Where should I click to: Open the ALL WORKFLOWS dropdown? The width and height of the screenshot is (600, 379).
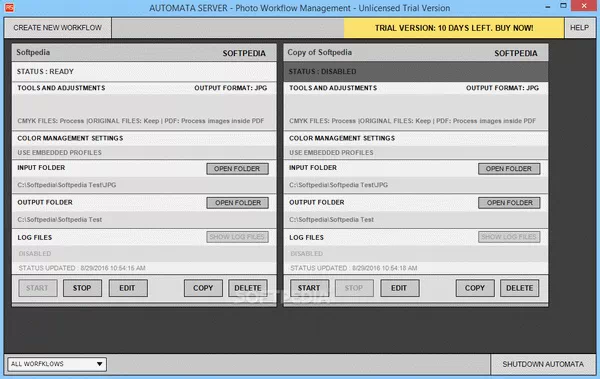click(x=57, y=364)
